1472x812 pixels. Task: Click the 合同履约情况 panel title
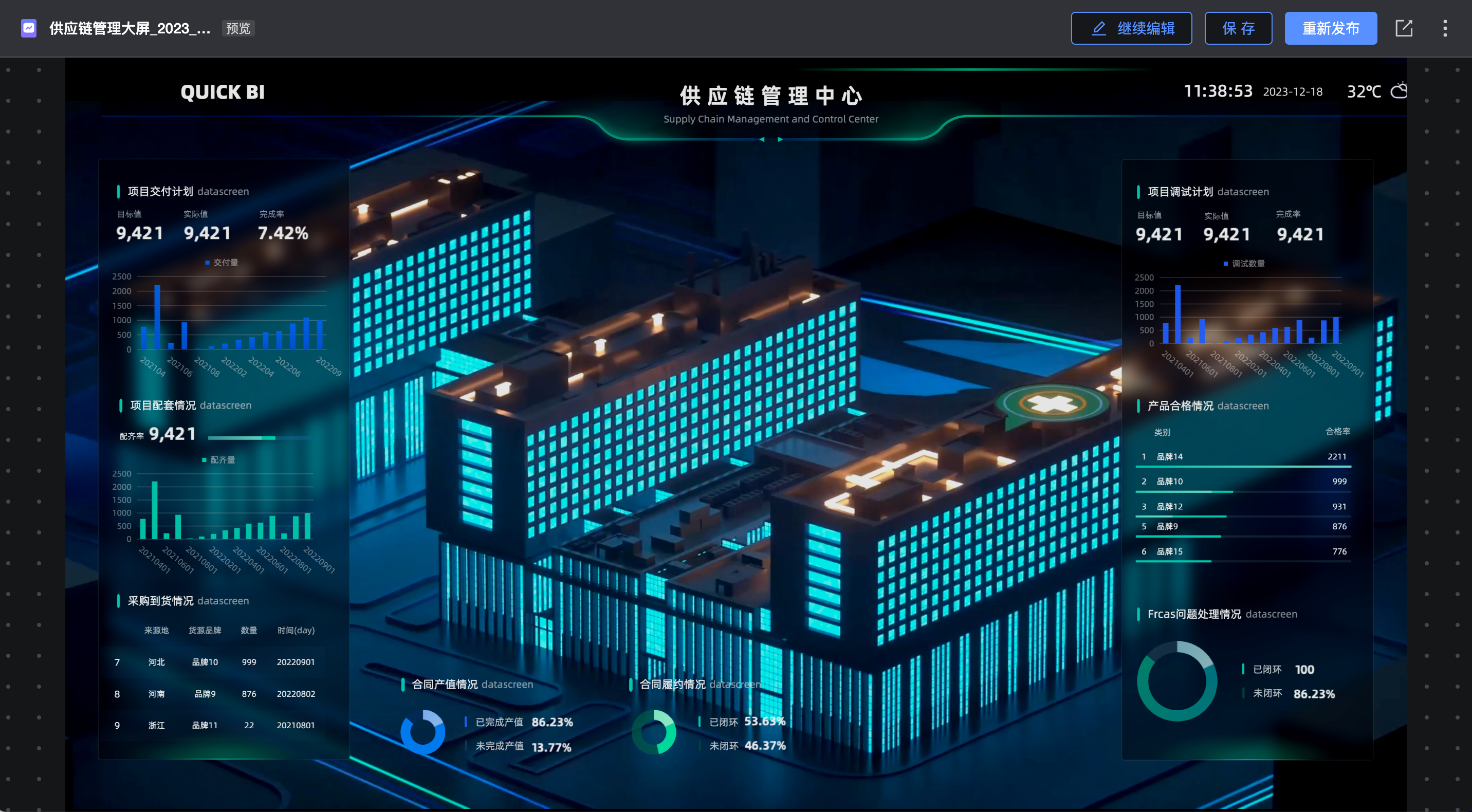click(673, 684)
